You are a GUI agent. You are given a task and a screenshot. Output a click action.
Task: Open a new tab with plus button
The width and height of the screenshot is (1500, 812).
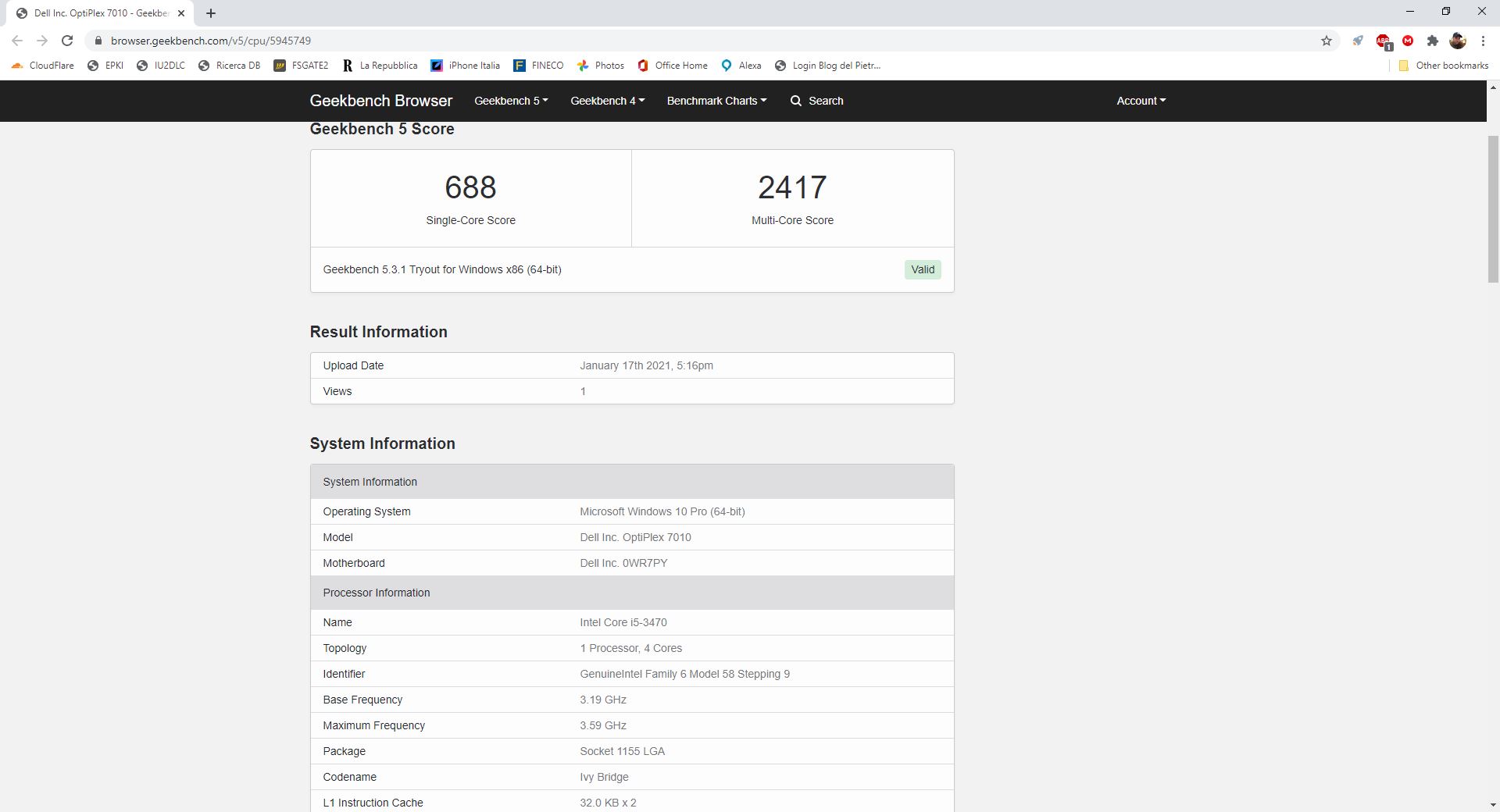pyautogui.click(x=211, y=13)
